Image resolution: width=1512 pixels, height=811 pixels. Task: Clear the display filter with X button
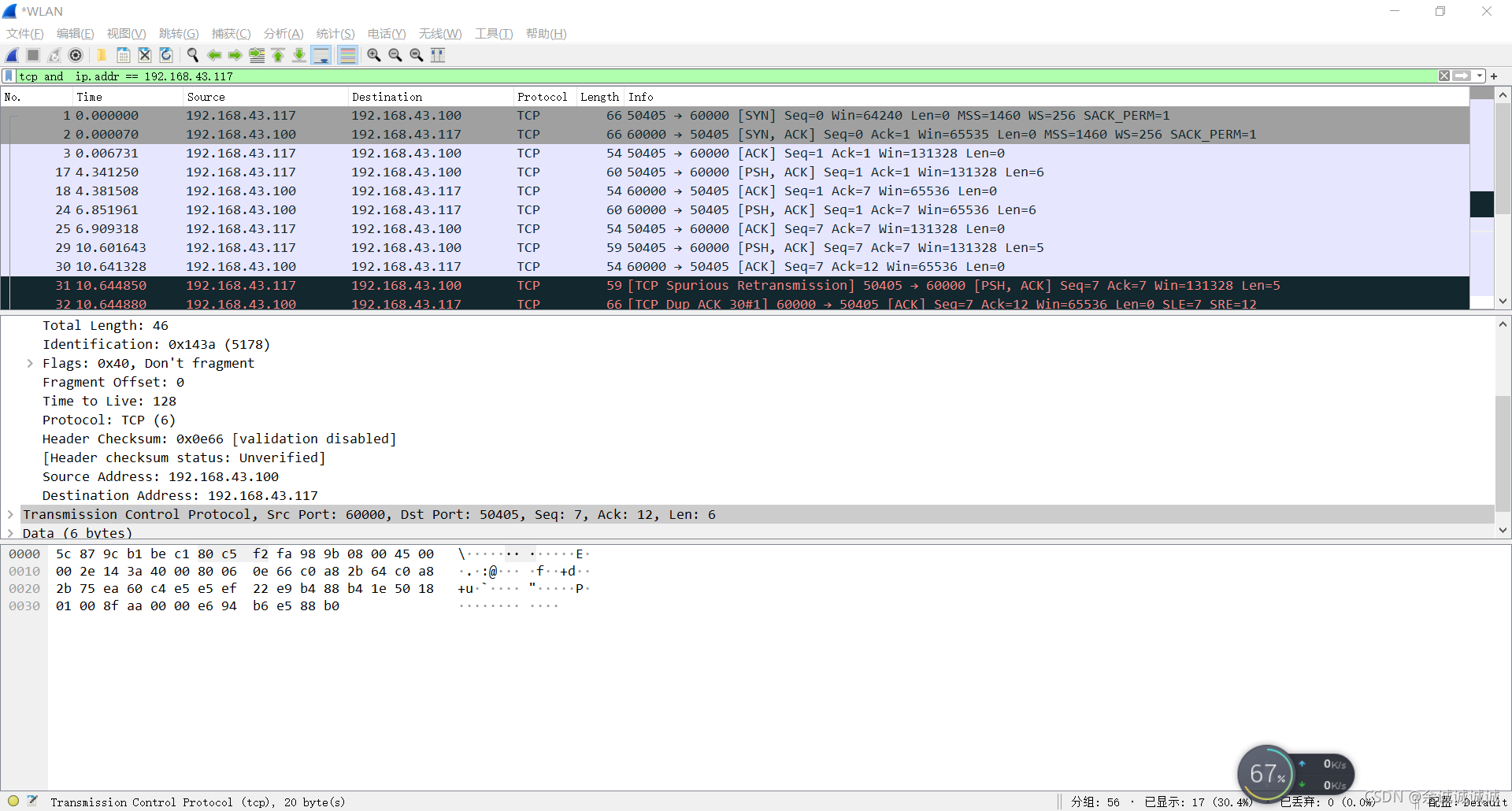tap(1444, 76)
